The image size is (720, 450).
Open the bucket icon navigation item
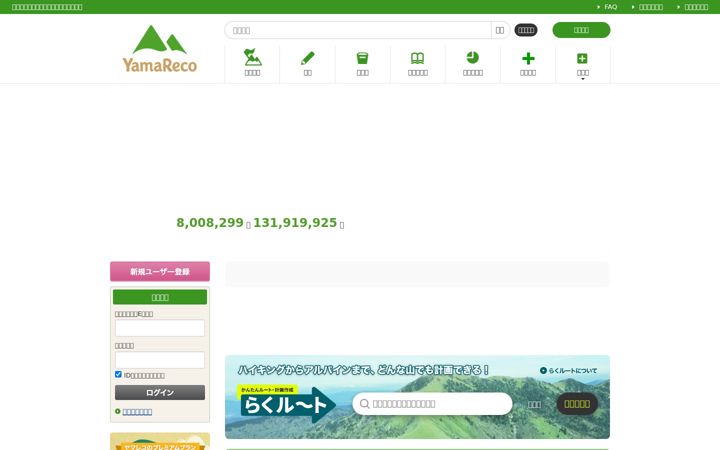(362, 64)
